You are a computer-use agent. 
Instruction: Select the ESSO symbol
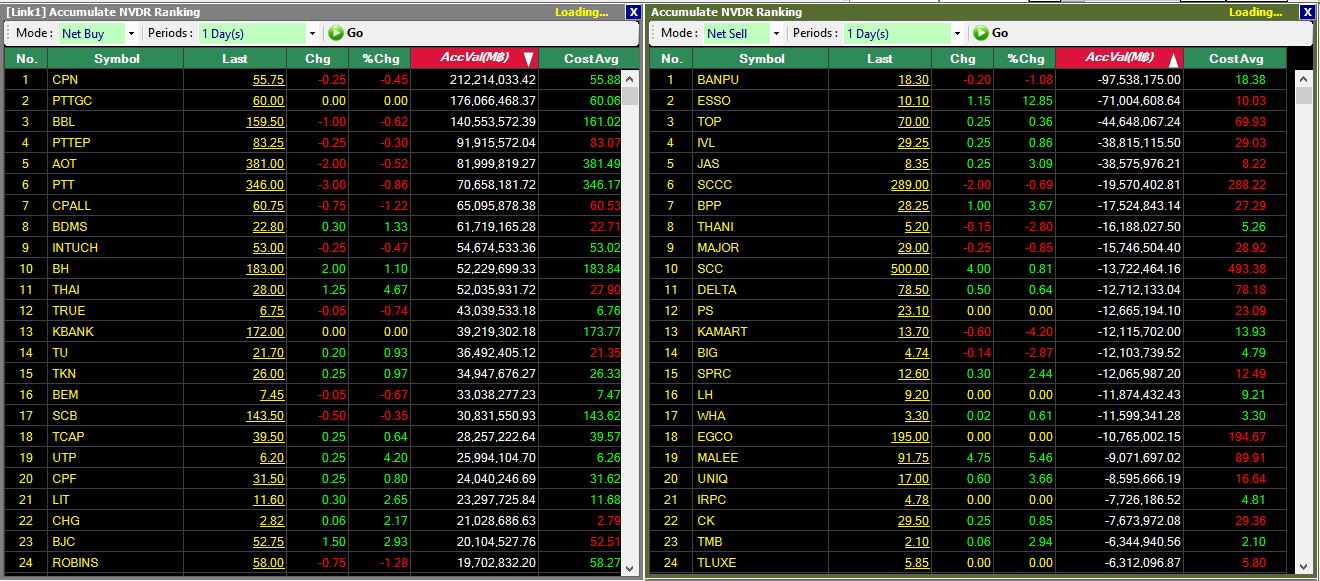coord(714,100)
